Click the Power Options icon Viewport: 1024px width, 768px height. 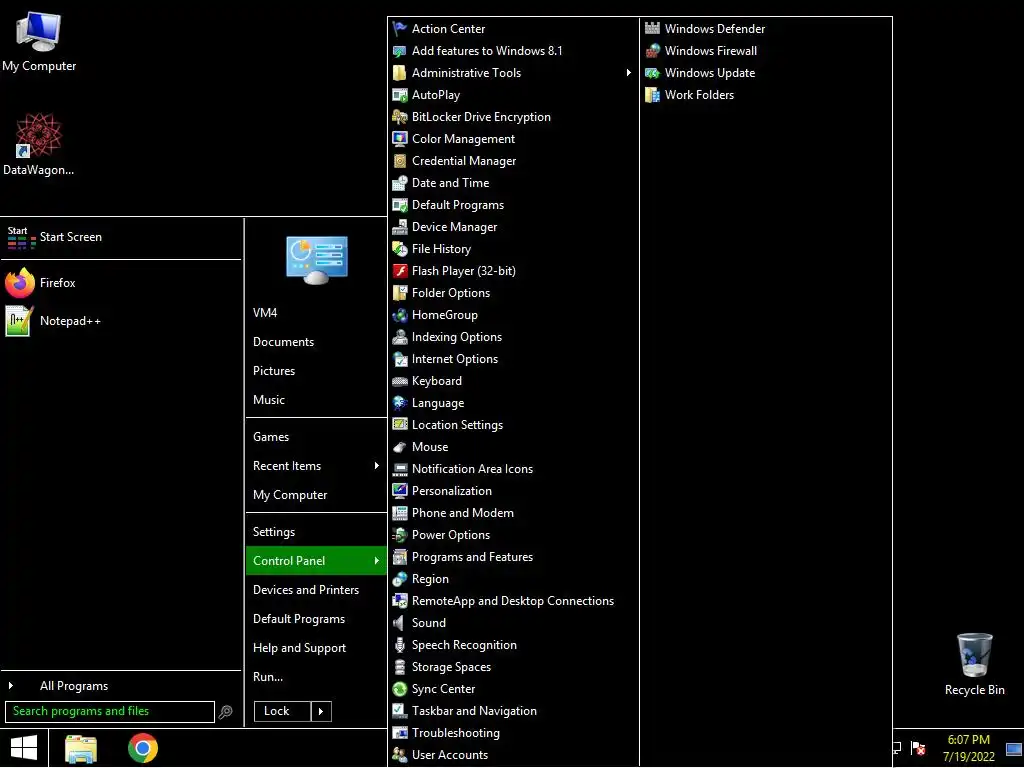pyautogui.click(x=400, y=535)
